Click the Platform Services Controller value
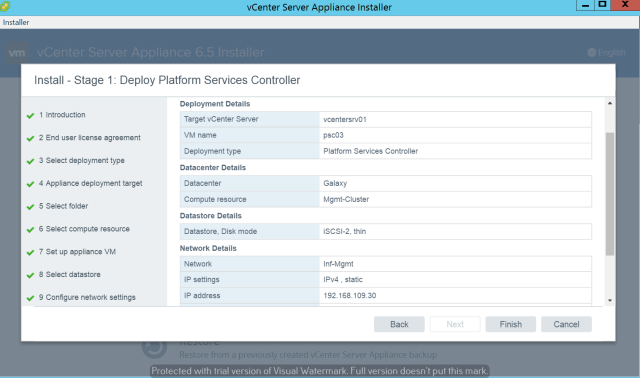This screenshot has height=378, width=640. tap(371, 151)
